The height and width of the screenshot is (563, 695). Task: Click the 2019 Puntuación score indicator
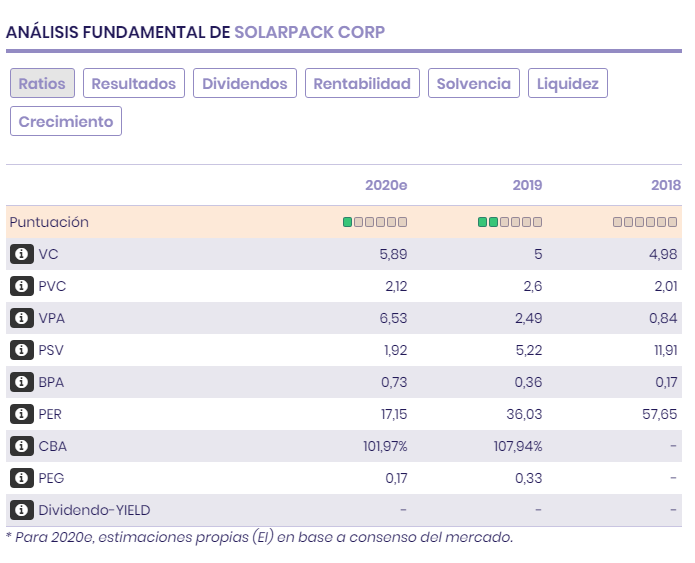[510, 222]
